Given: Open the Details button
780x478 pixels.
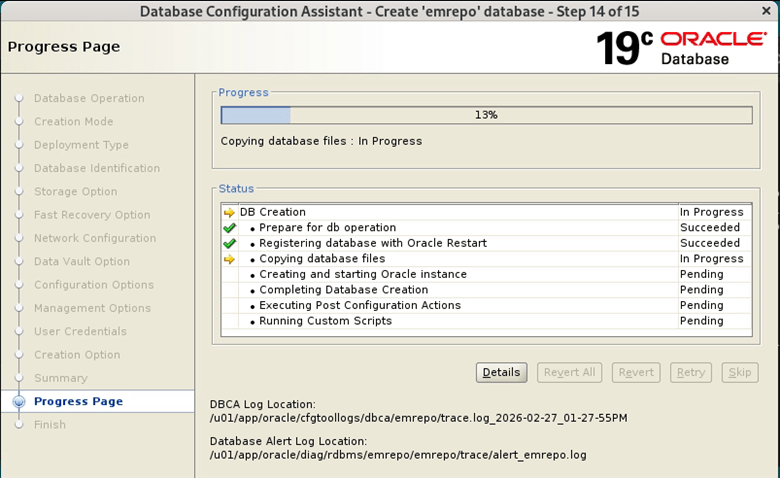Looking at the screenshot, I should coord(501,372).
